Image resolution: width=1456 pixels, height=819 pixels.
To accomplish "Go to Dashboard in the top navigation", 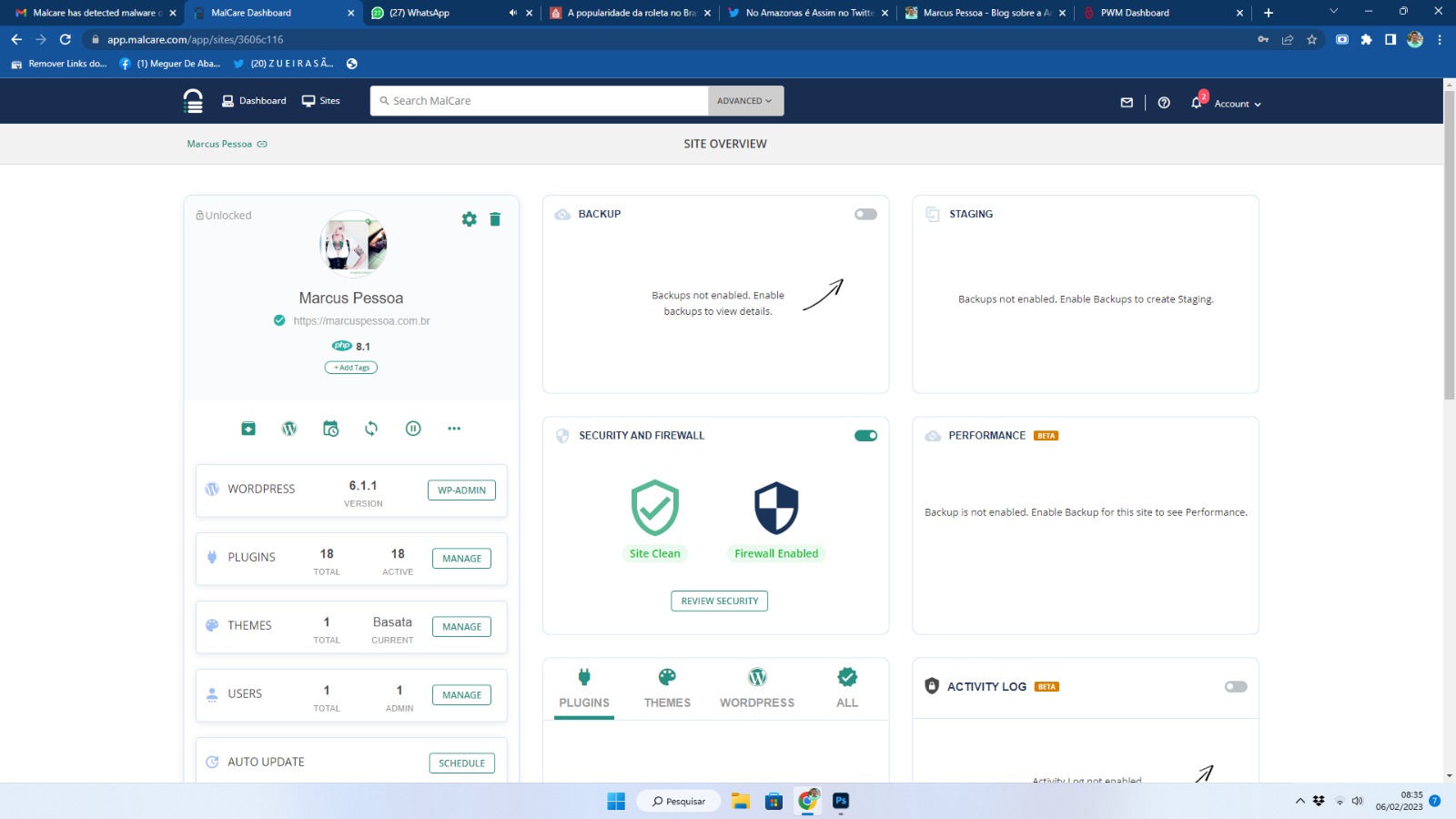I will [254, 101].
